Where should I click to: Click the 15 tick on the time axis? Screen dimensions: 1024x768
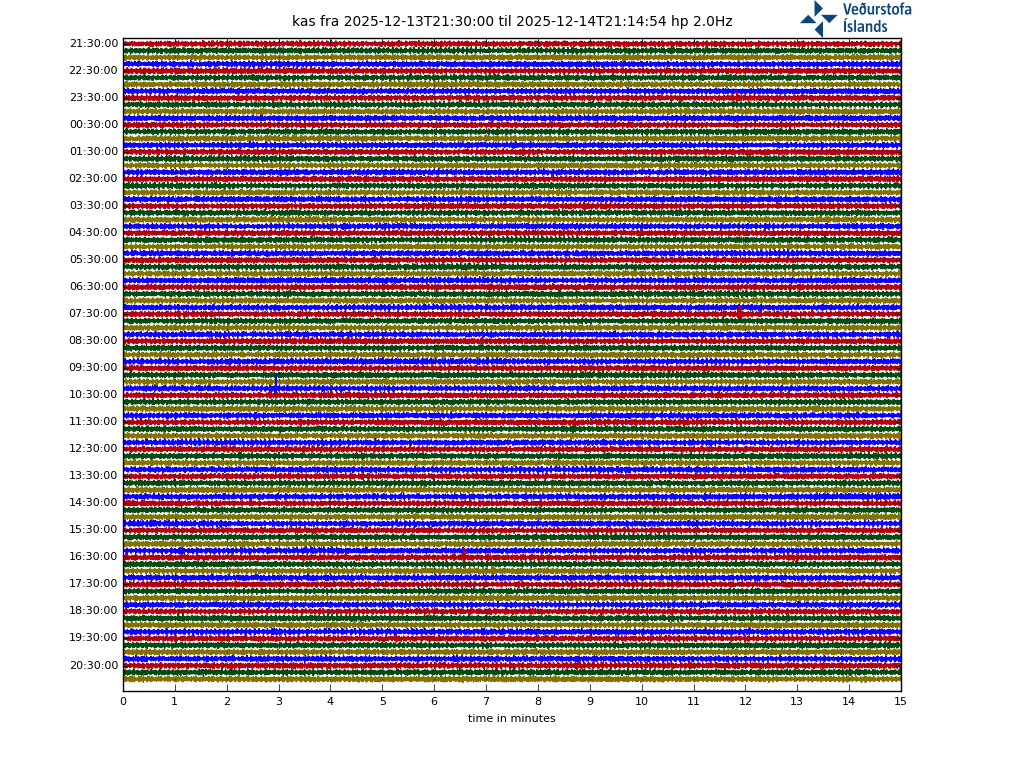(901, 702)
